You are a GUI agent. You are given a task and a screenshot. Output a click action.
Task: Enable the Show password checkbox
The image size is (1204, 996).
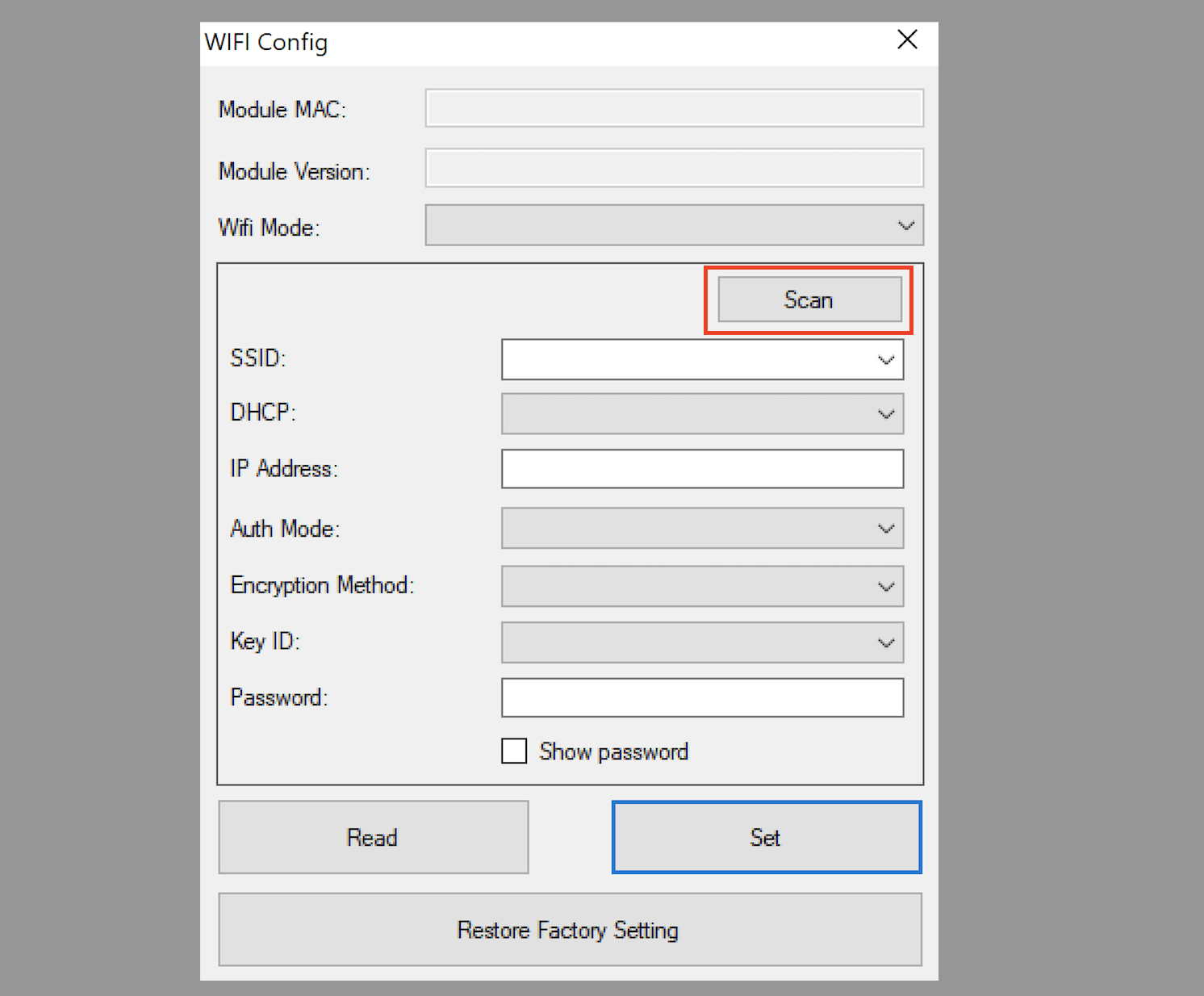click(514, 751)
